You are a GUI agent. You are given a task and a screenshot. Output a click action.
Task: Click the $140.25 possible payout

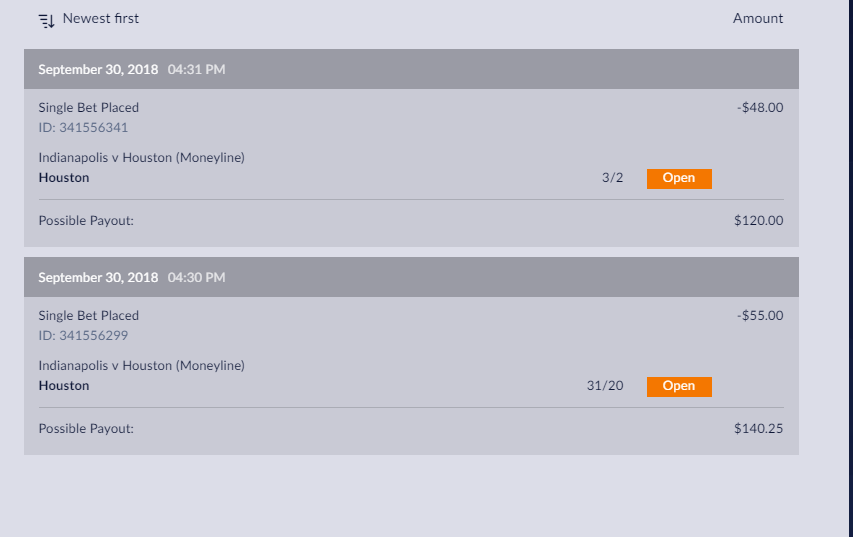(758, 428)
